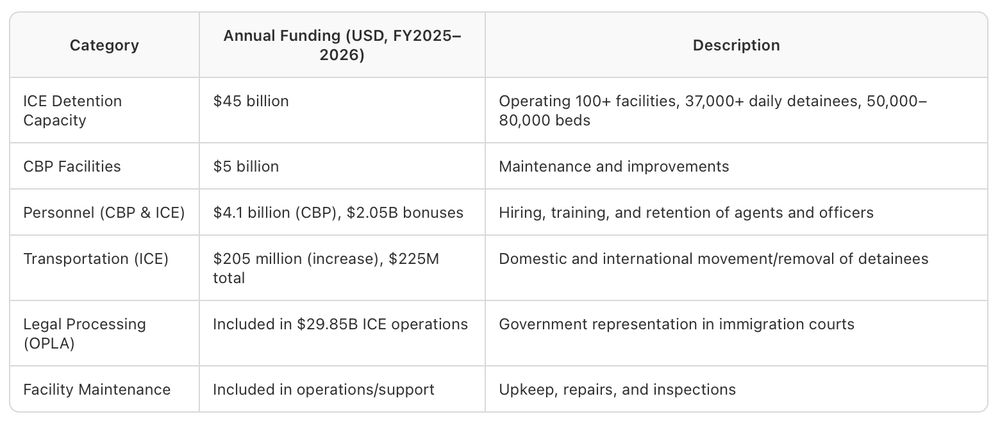
Task: Select the CBP Facilities row label
Action: click(x=71, y=166)
